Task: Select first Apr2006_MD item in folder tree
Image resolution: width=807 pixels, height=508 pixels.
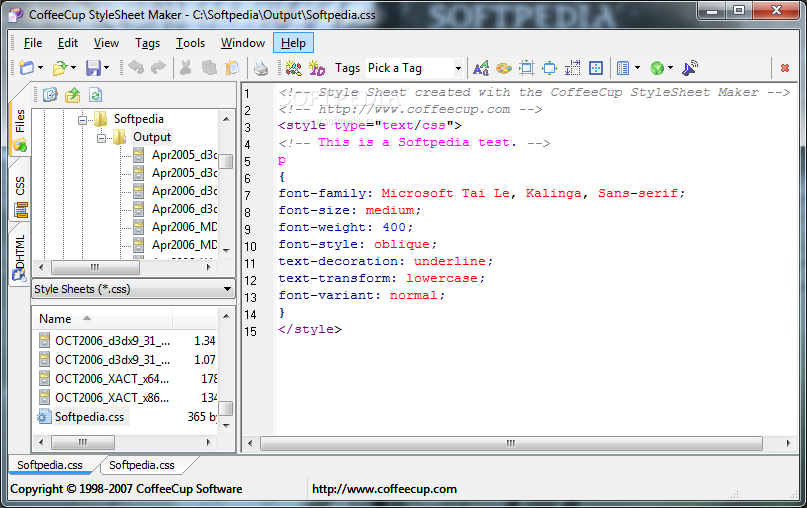Action: tap(184, 227)
